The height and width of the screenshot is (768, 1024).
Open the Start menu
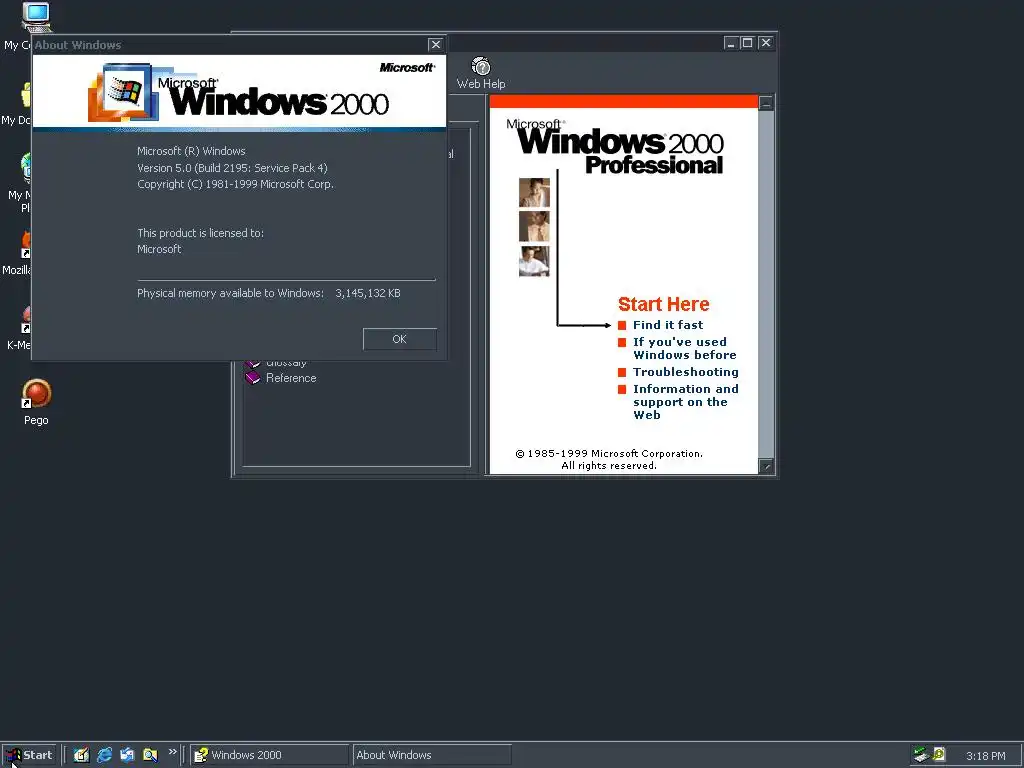click(29, 755)
